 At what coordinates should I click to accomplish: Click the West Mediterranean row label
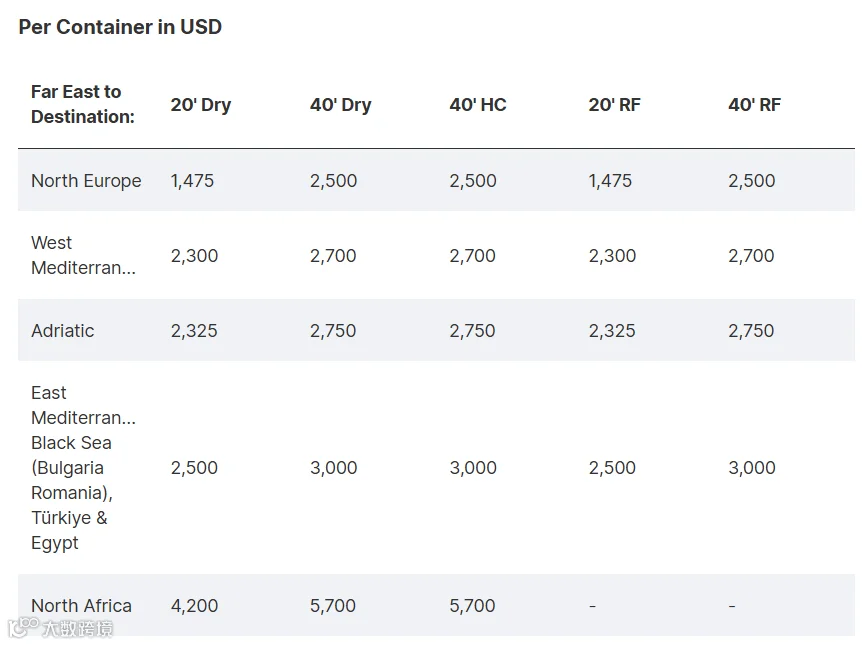click(x=83, y=255)
